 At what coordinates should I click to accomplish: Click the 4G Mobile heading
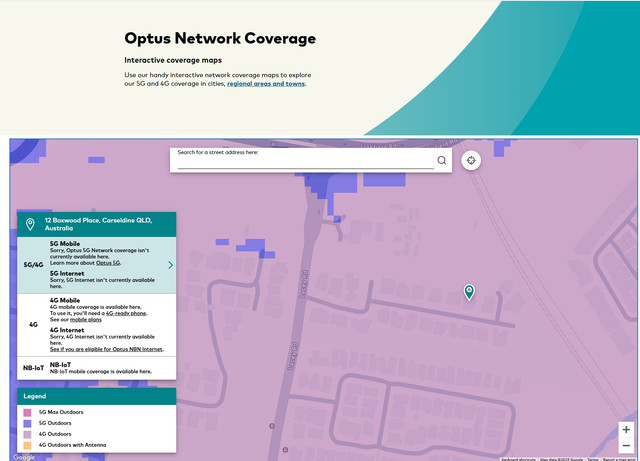point(65,301)
